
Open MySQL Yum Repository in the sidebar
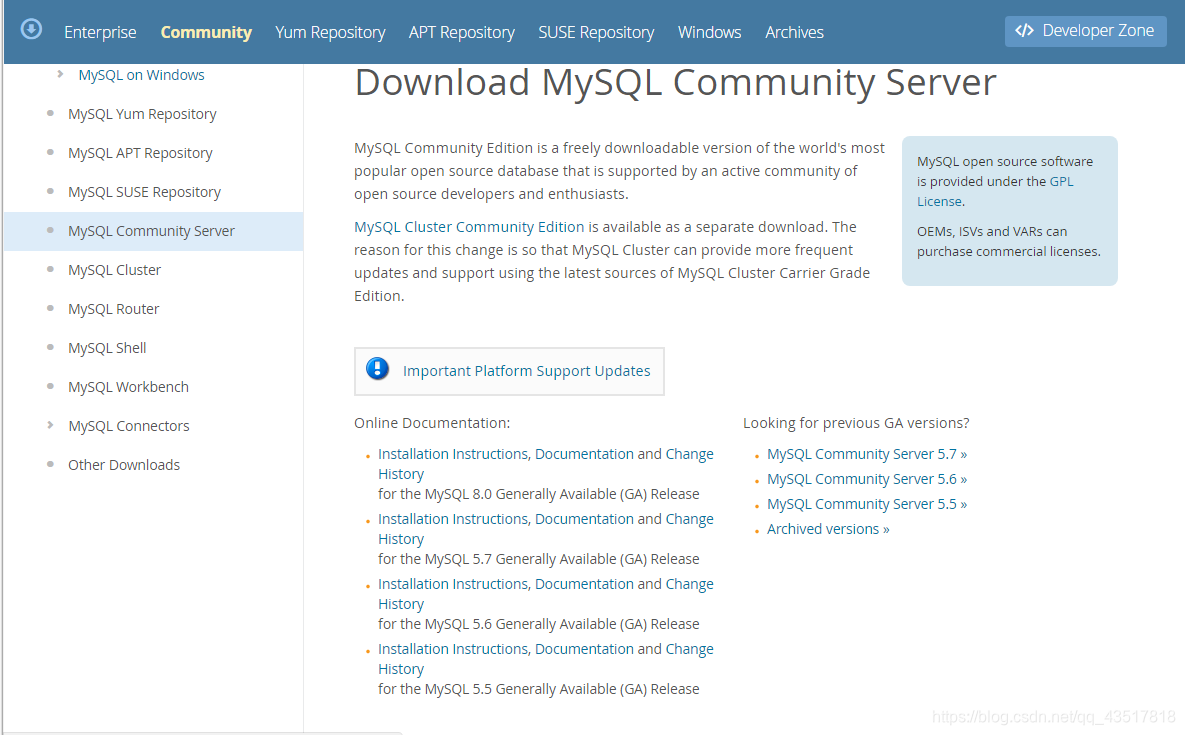tap(142, 114)
